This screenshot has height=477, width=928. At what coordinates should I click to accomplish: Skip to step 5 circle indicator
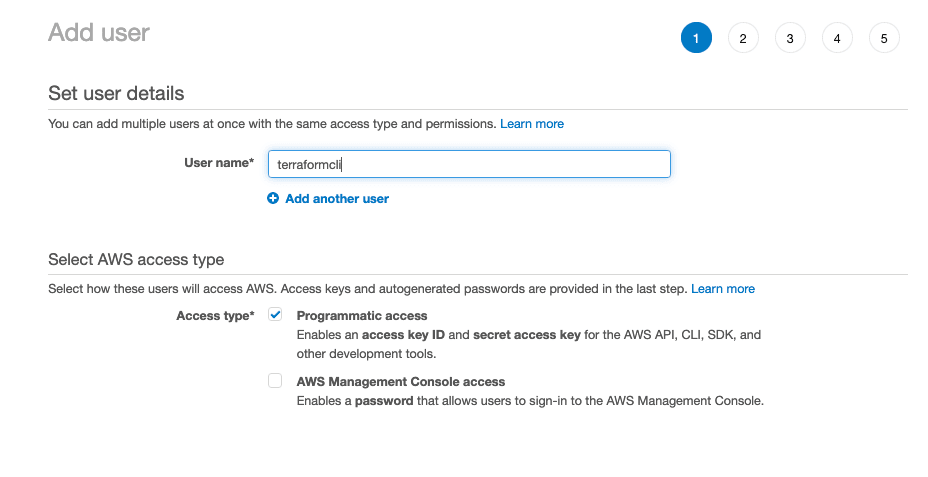point(884,38)
